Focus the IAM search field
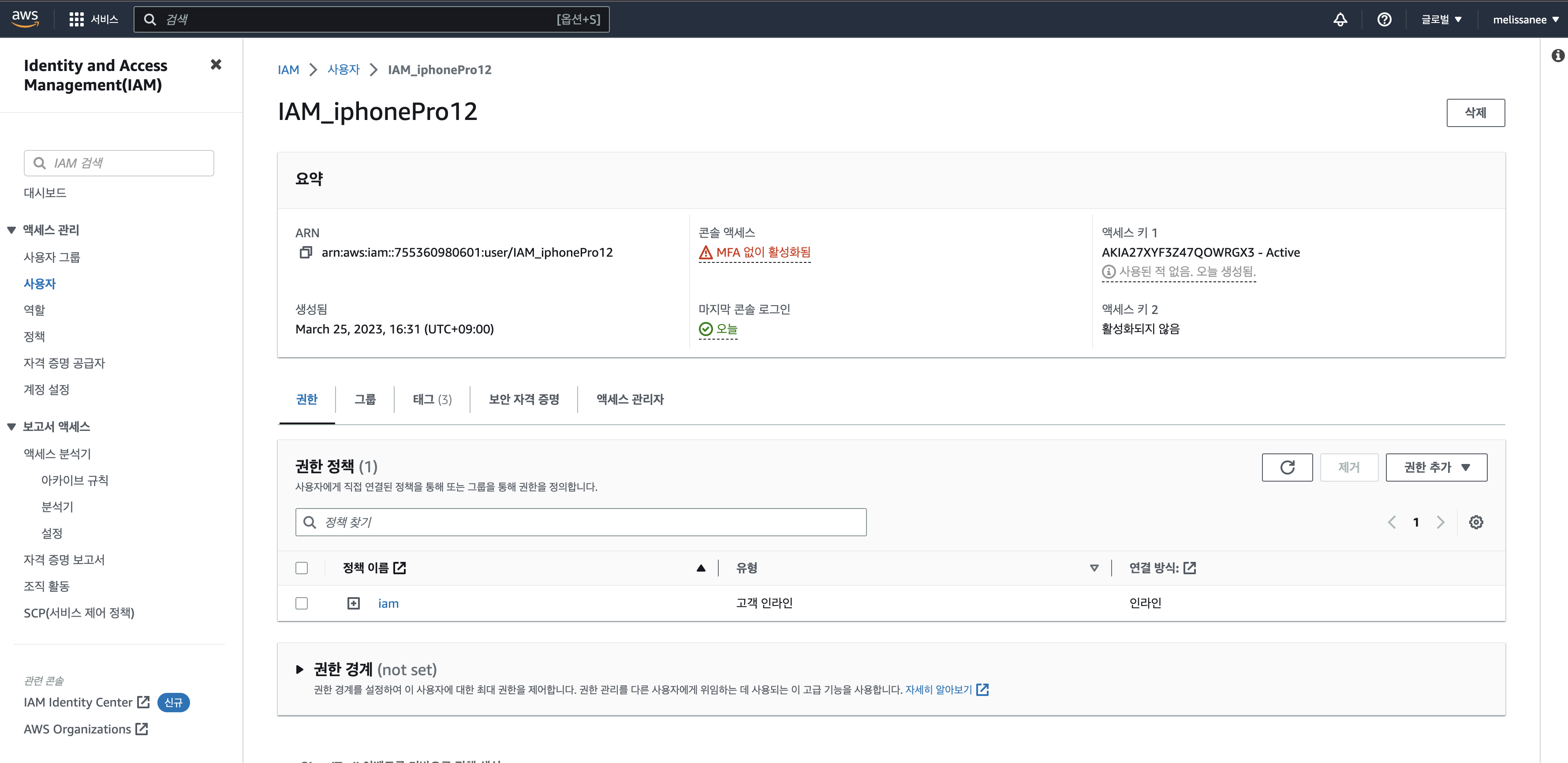The image size is (1568, 763). [x=119, y=163]
